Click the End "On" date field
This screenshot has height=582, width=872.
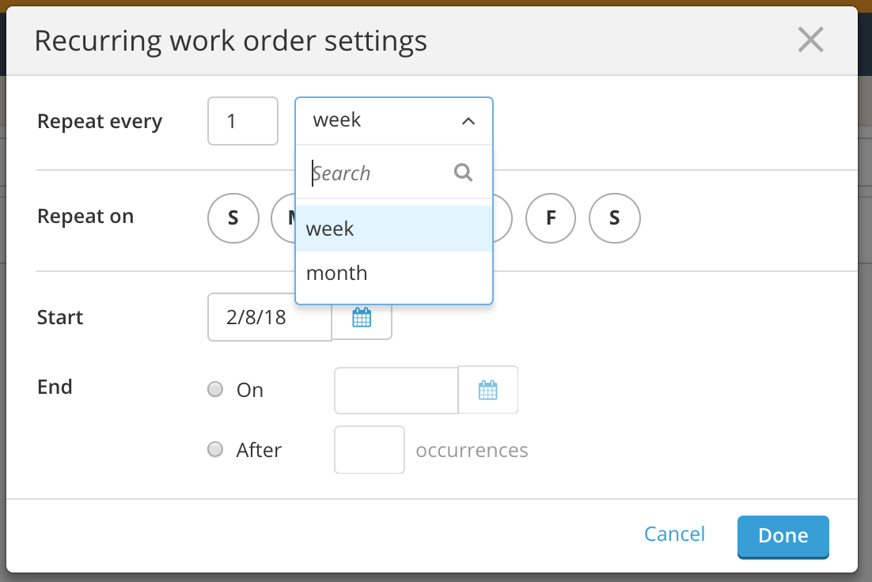click(395, 390)
